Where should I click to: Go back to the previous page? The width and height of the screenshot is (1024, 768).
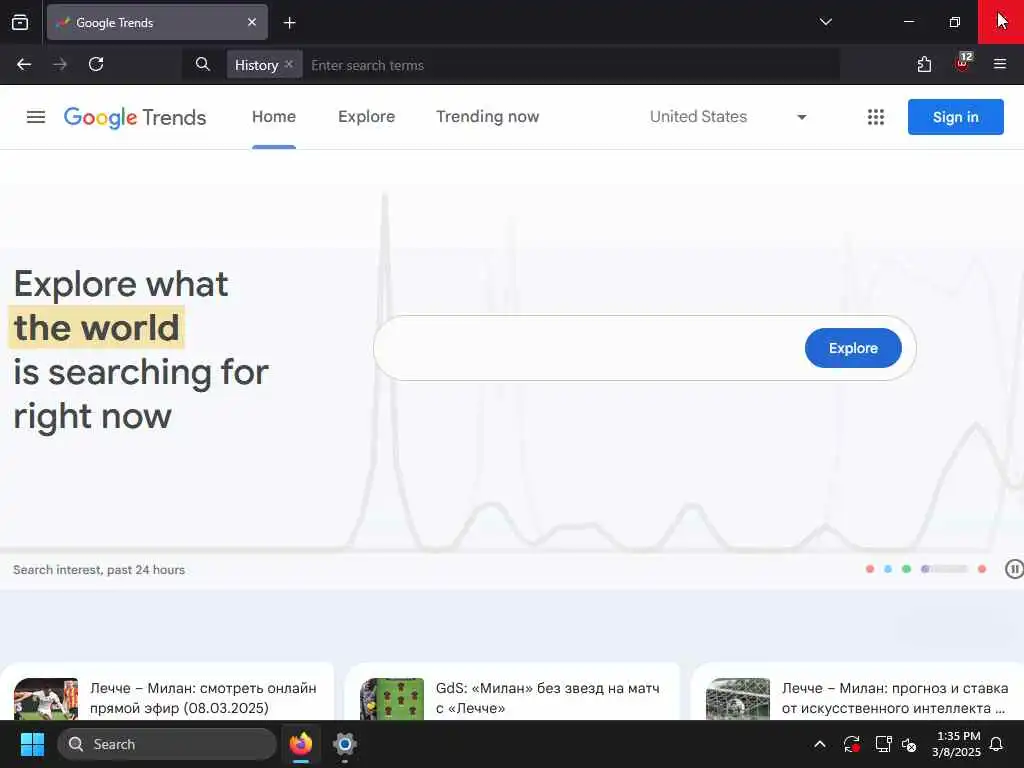pyautogui.click(x=24, y=64)
